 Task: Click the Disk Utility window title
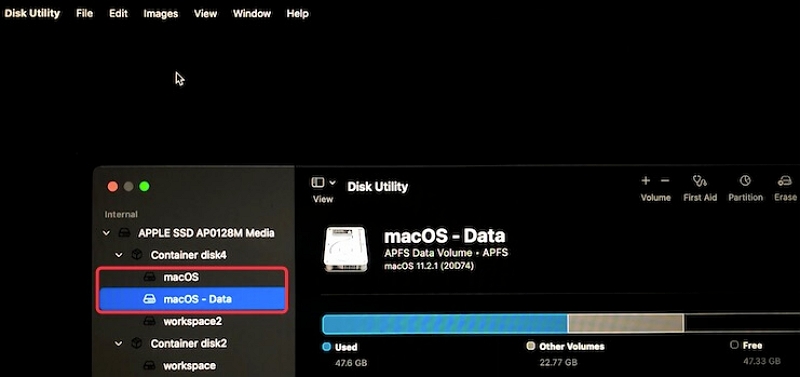[378, 187]
